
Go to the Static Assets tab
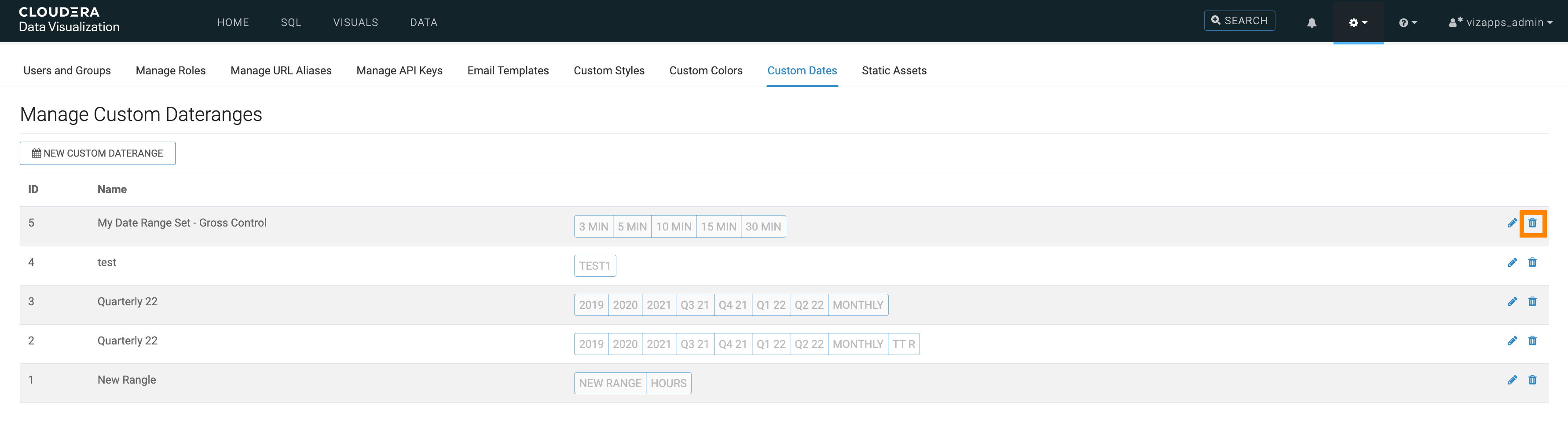[894, 70]
